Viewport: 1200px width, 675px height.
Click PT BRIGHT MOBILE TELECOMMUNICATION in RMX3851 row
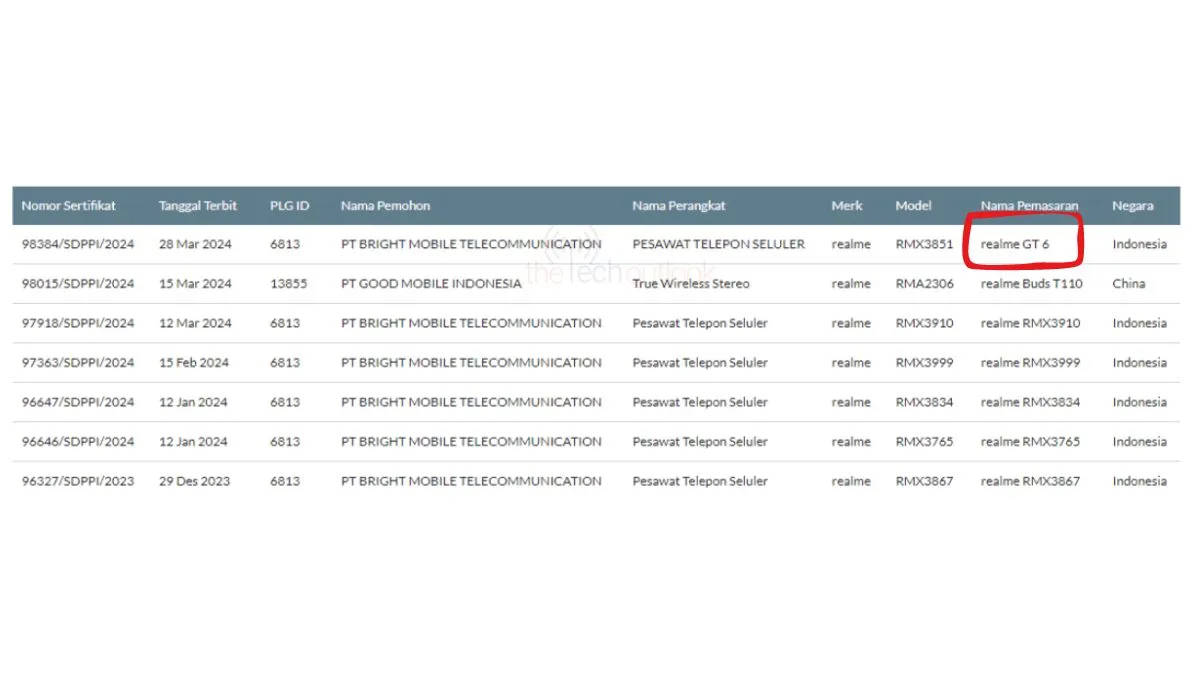tap(471, 244)
